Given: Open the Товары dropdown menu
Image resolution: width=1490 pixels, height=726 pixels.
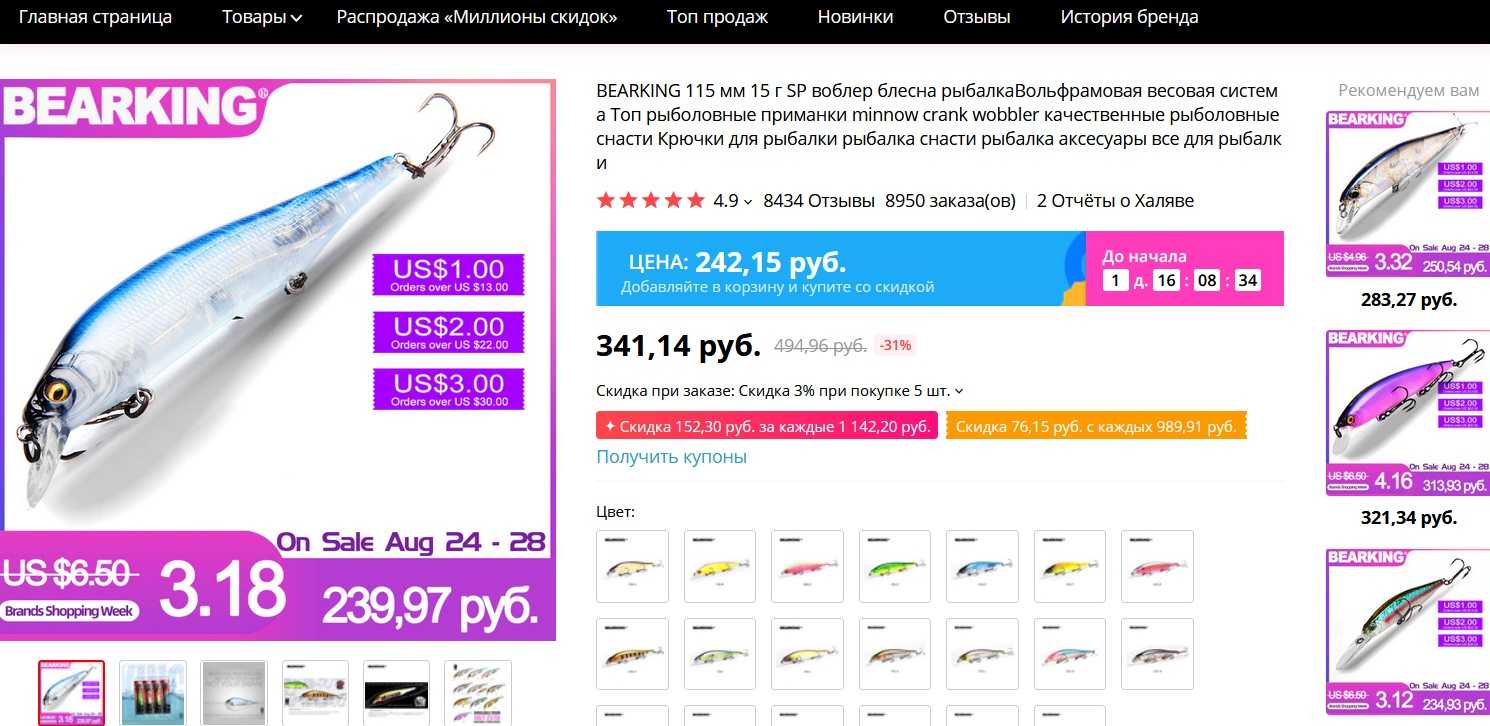Looking at the screenshot, I should tap(262, 17).
